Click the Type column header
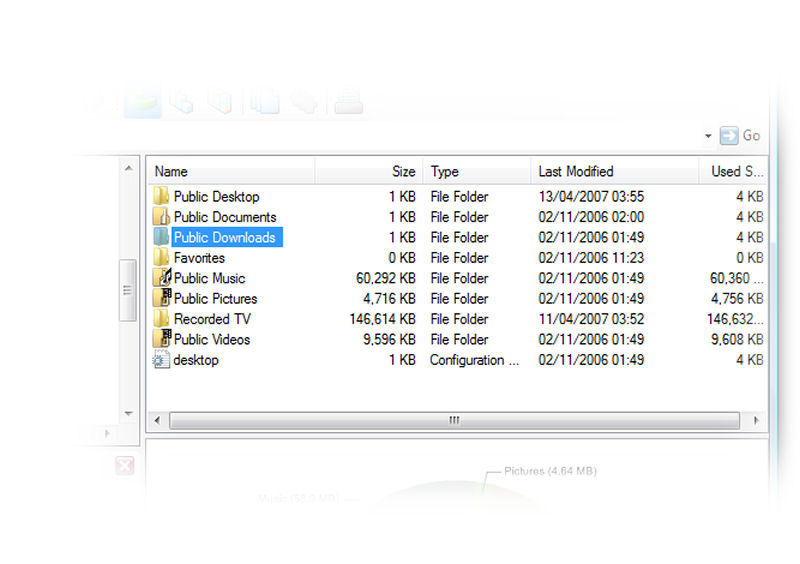This screenshot has width=800, height=564. point(476,171)
